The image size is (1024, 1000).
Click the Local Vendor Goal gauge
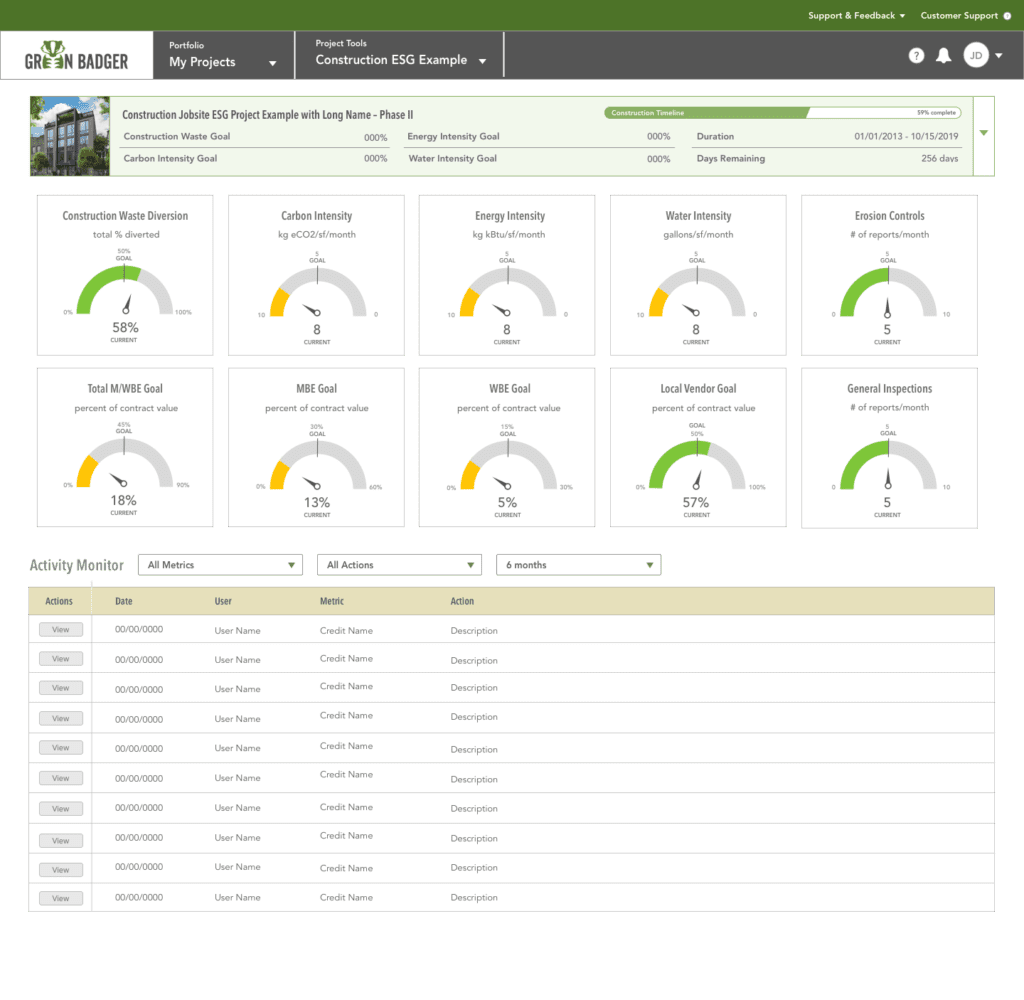coord(697,466)
